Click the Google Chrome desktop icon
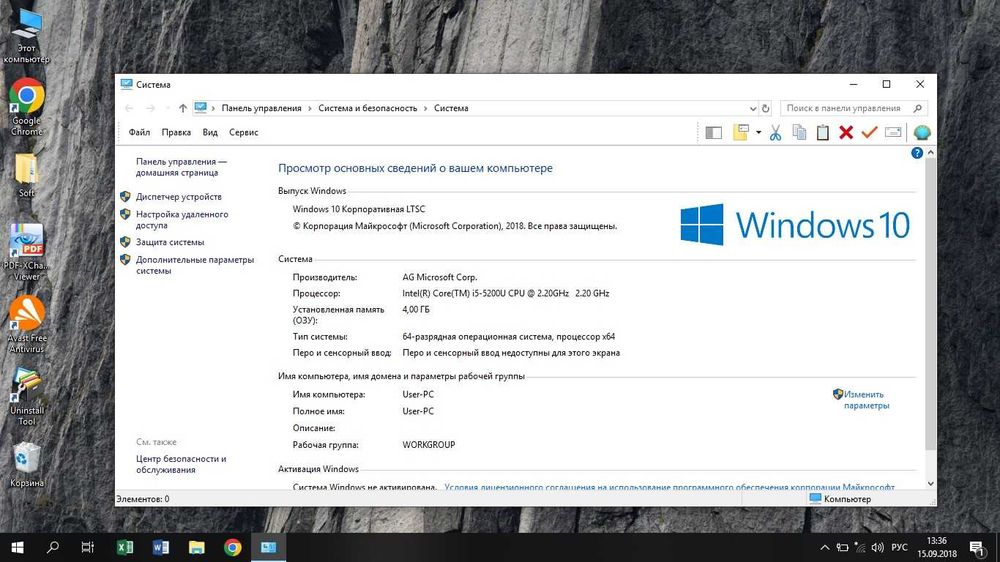Image resolution: width=1000 pixels, height=562 pixels. (26, 107)
